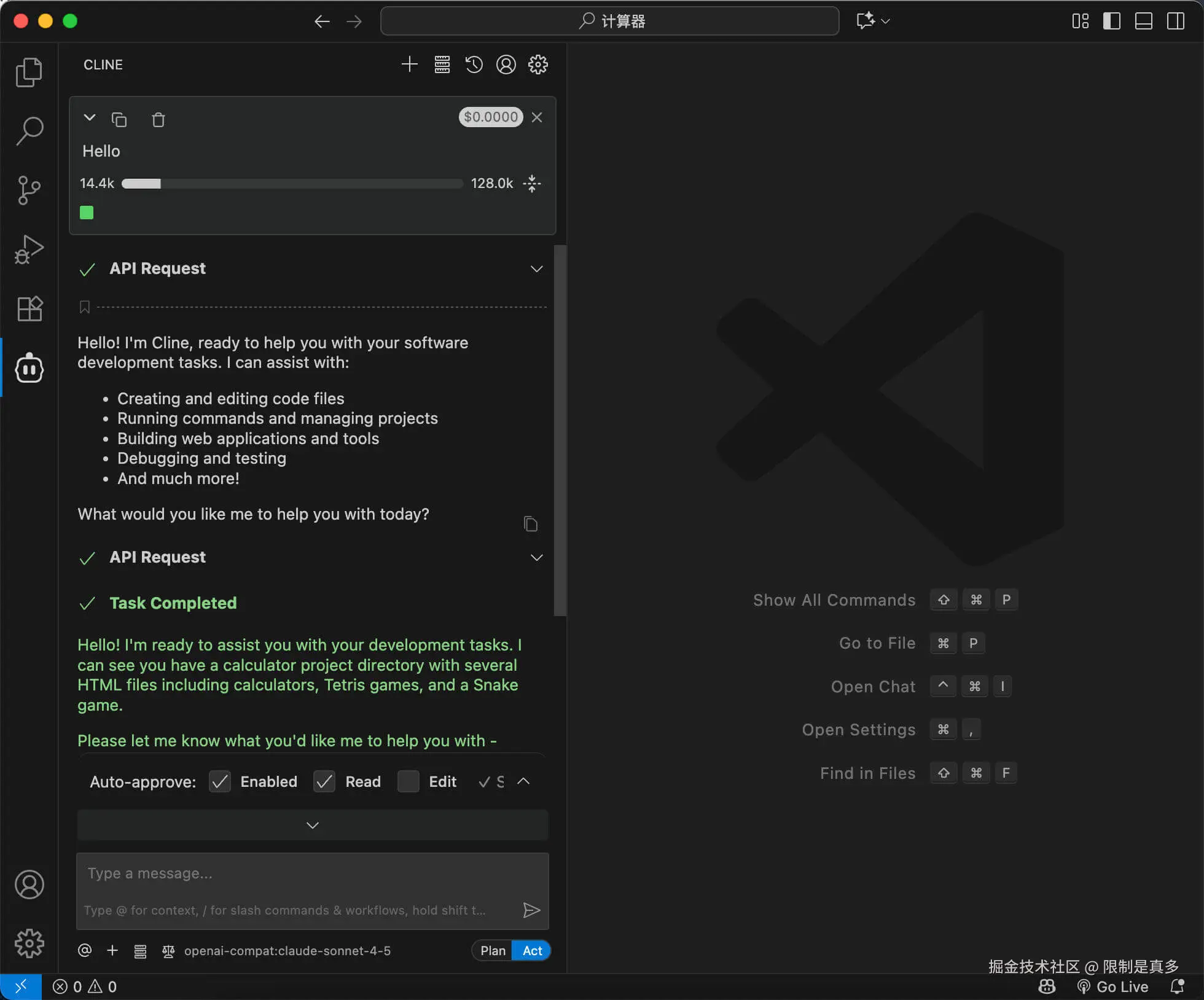
Task: Open Cline history clock icon
Action: click(474, 64)
